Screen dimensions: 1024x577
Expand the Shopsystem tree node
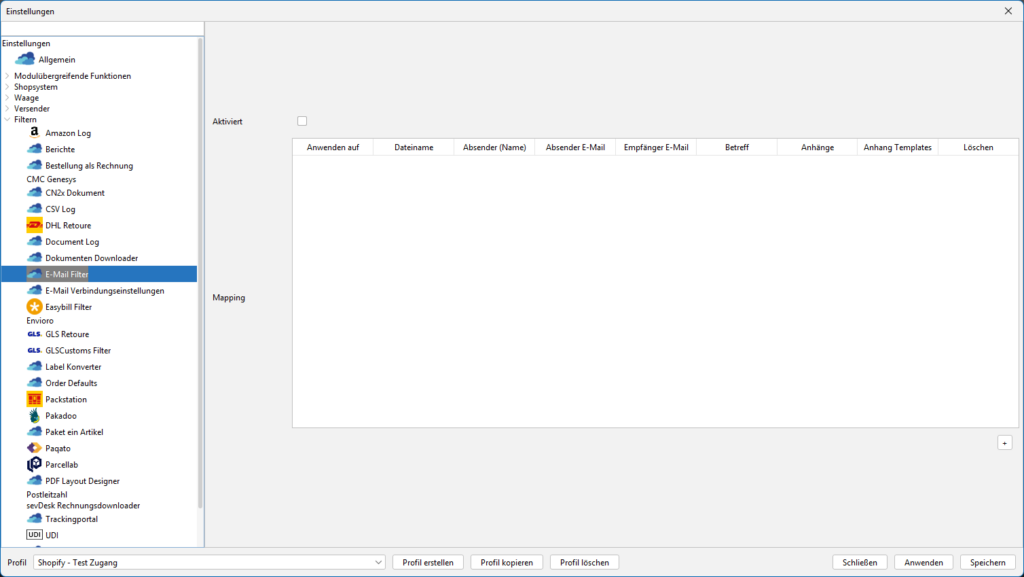point(7,87)
